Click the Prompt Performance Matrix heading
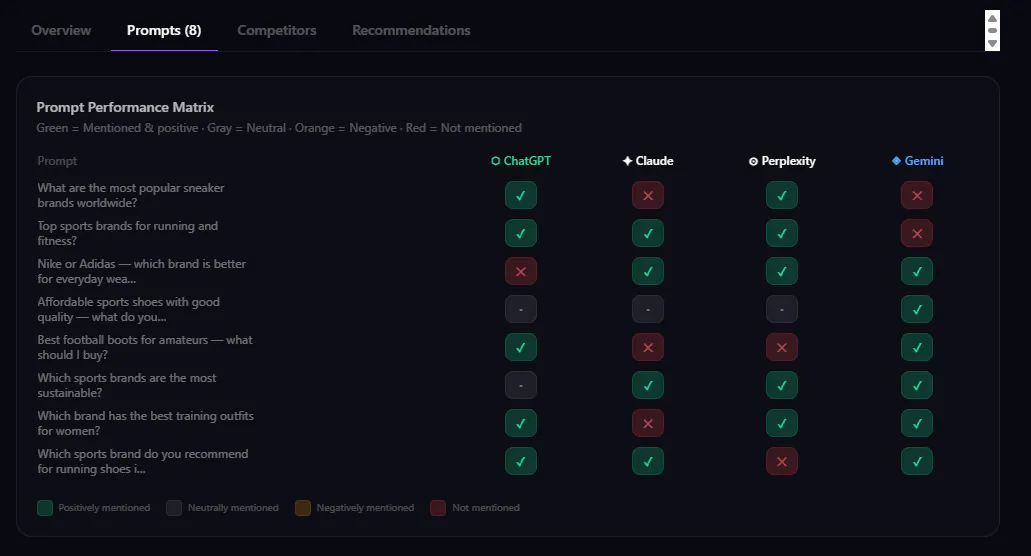The height and width of the screenshot is (556, 1031). click(125, 107)
